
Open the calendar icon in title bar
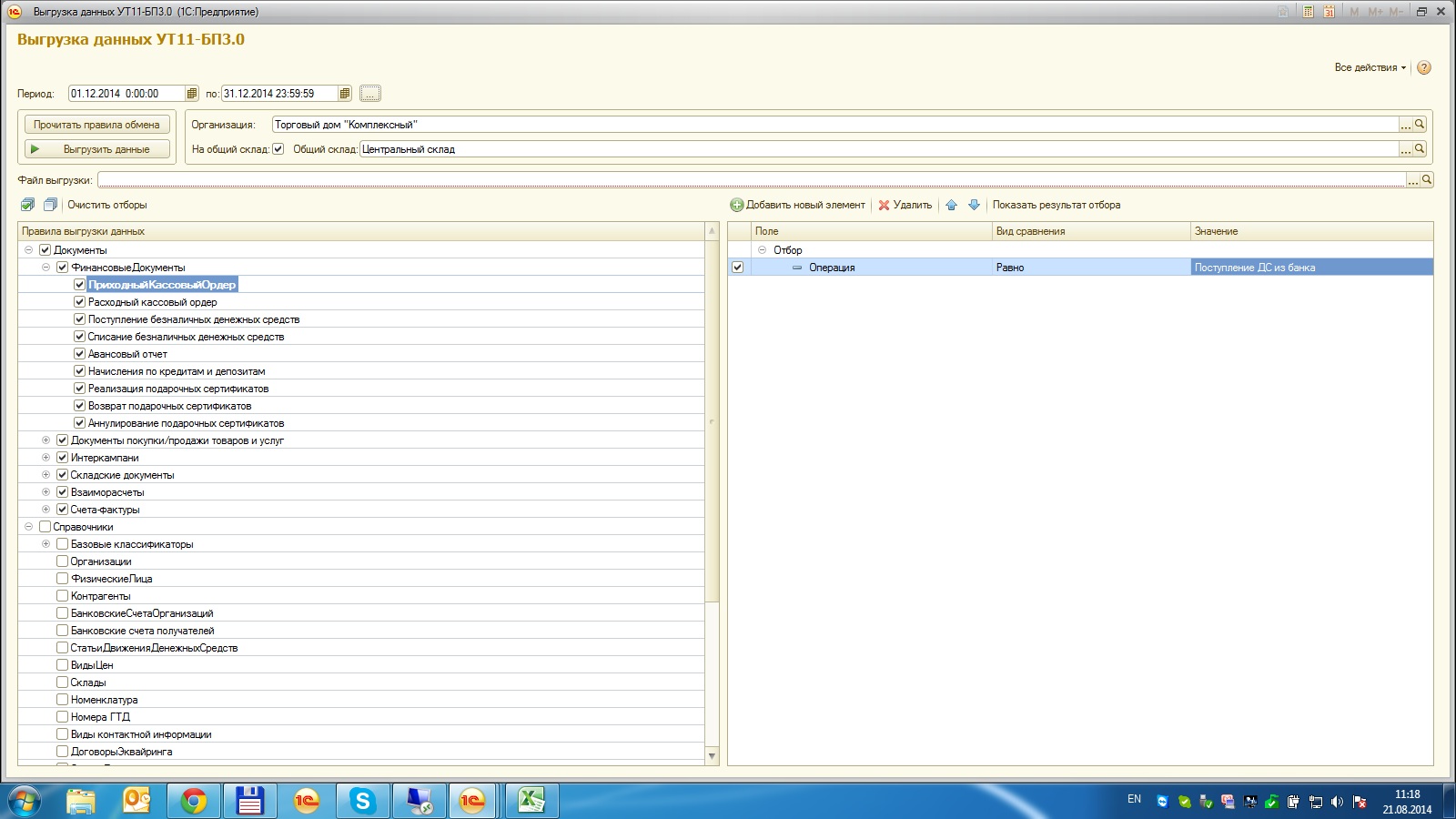tap(1330, 12)
